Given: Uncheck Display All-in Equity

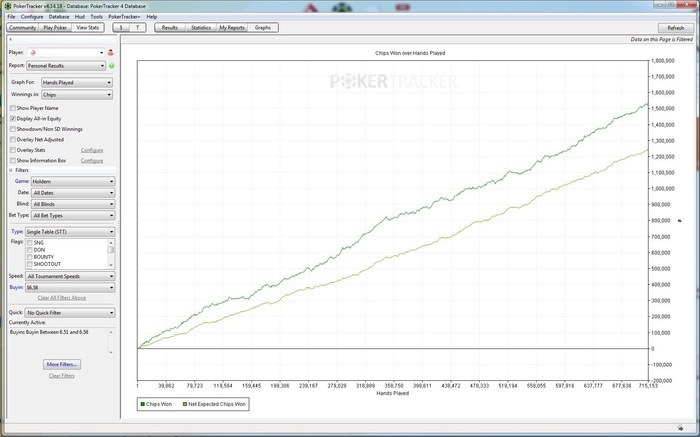Looking at the screenshot, I should click(x=13, y=119).
